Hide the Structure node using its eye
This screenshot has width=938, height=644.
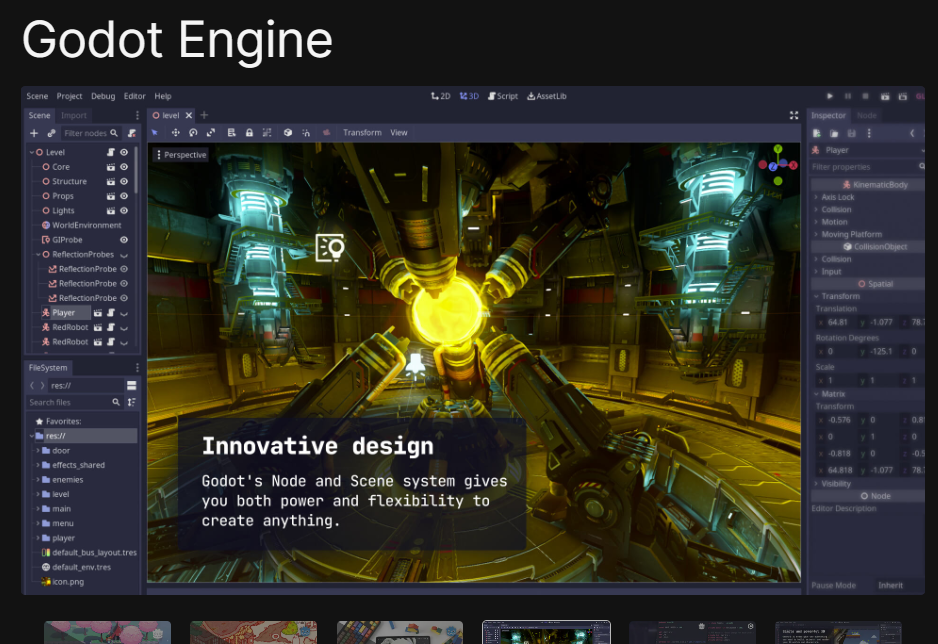pos(124,181)
